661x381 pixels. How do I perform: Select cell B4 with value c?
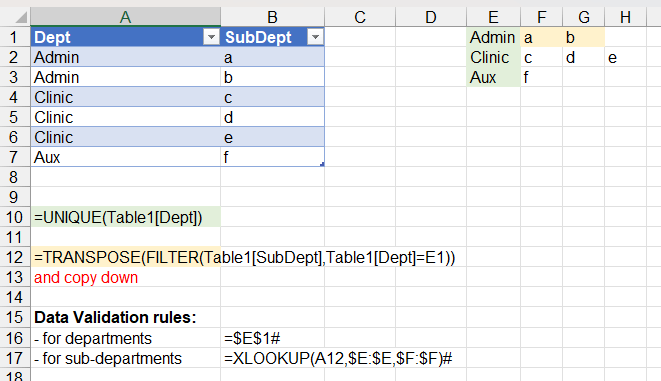[x=272, y=97]
